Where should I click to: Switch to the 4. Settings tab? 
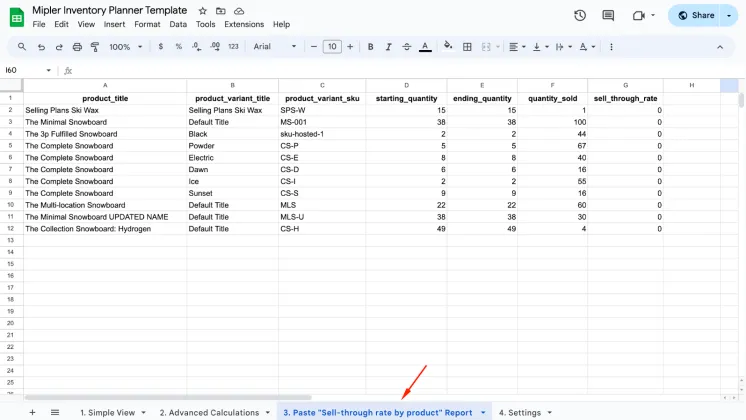(520, 412)
